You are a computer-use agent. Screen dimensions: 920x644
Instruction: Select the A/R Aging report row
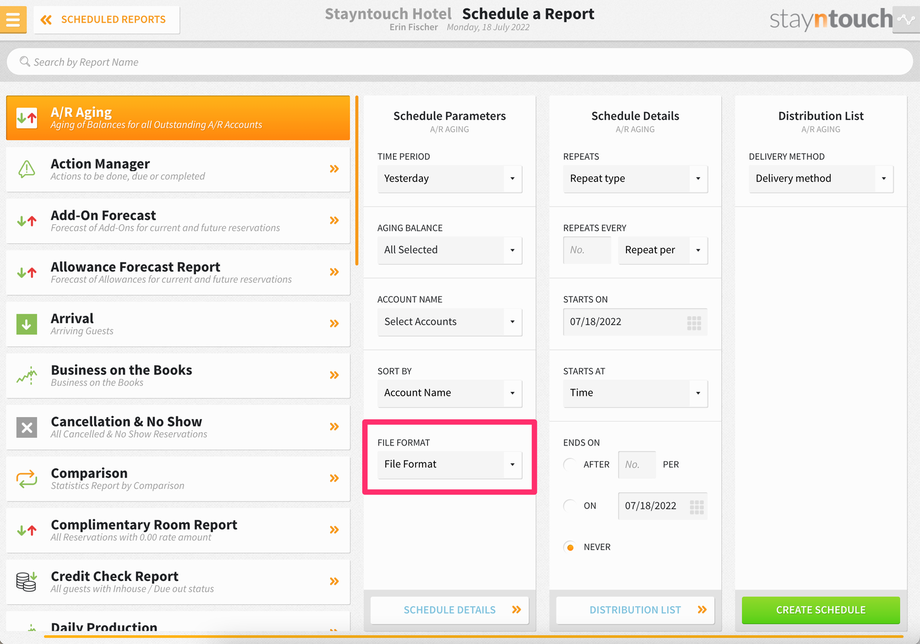178,118
